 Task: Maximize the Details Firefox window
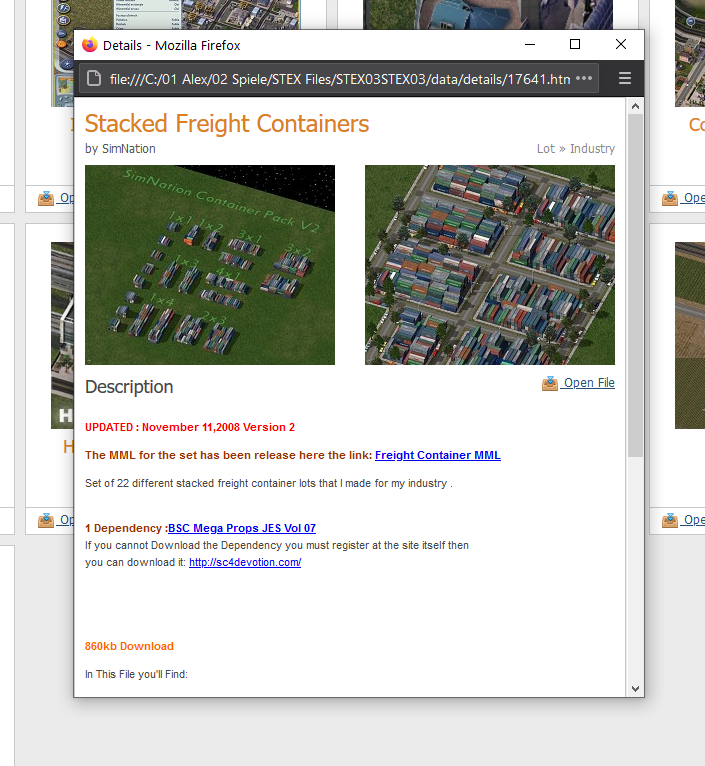tap(575, 44)
